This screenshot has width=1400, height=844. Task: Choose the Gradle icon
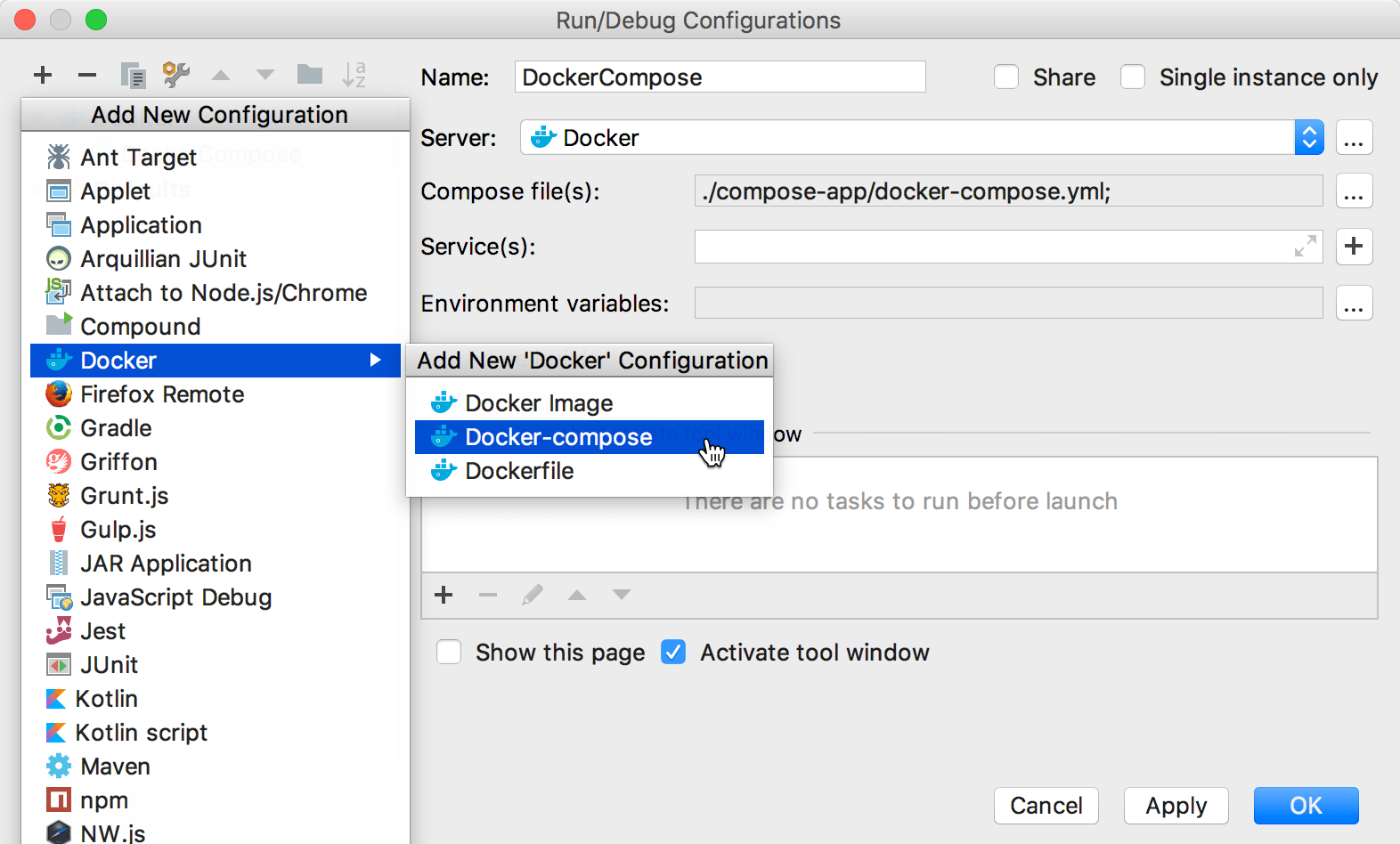58,427
